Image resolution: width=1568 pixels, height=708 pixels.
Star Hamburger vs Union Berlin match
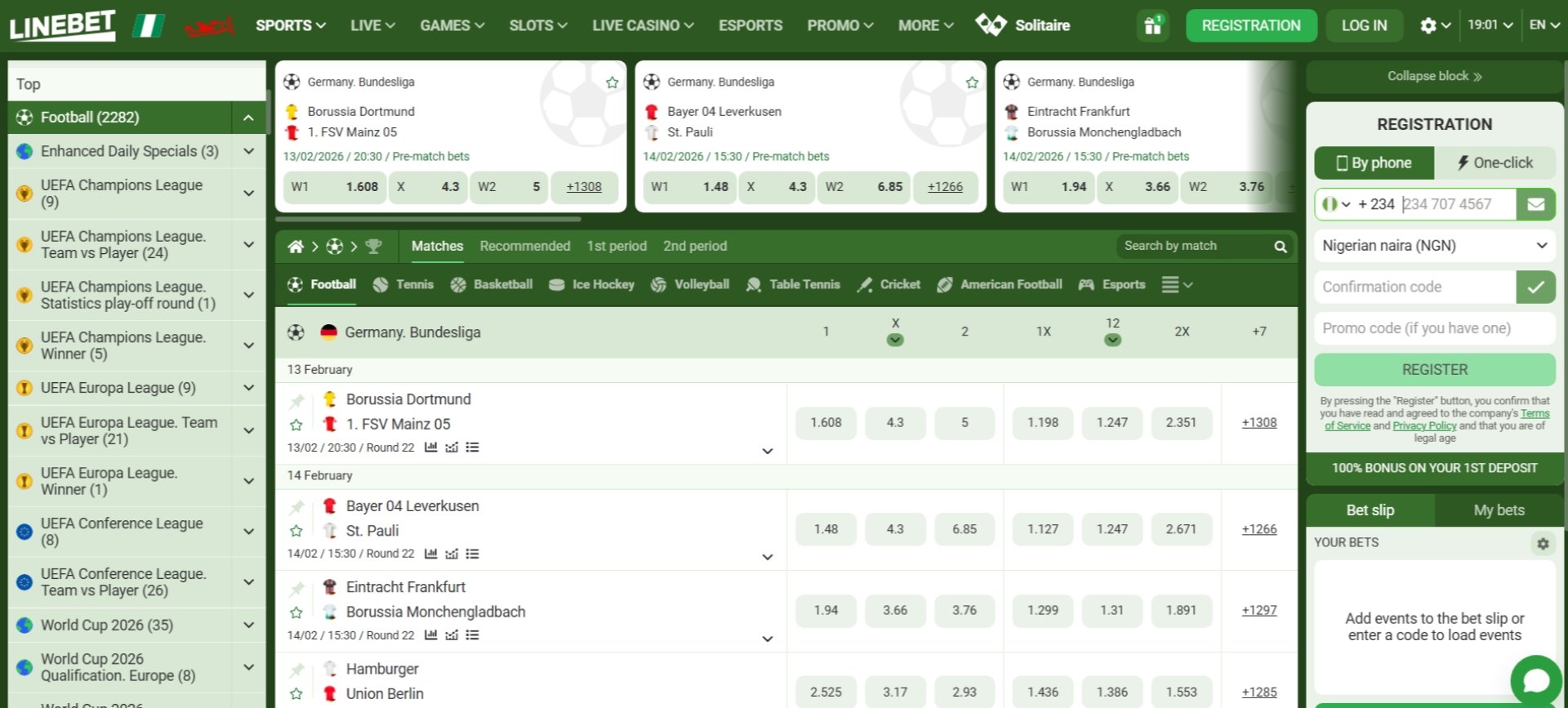[296, 694]
